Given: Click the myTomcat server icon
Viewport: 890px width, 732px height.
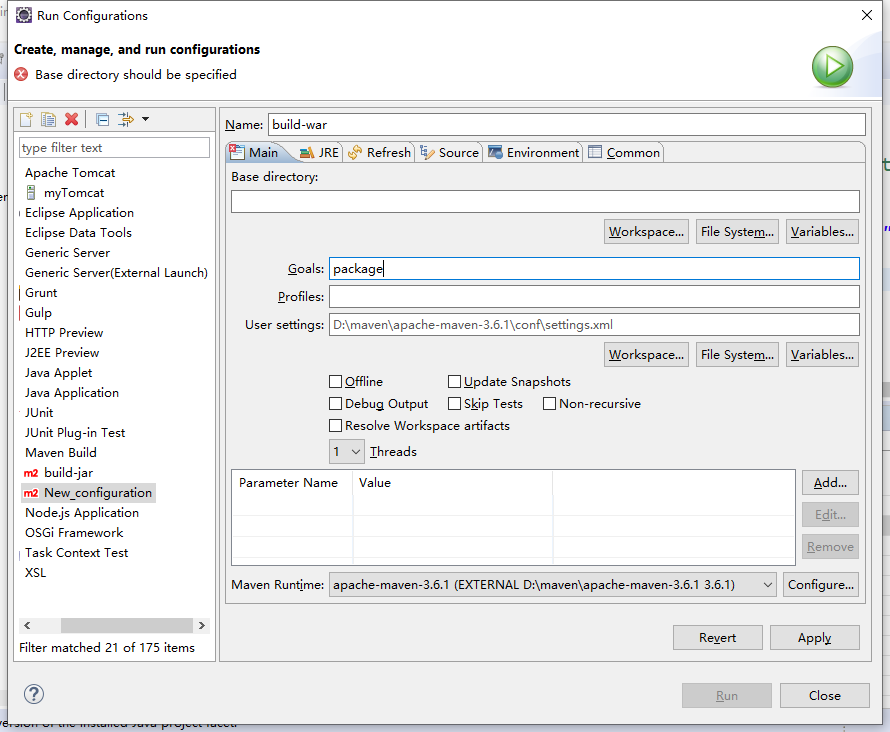Looking at the screenshot, I should [x=31, y=193].
